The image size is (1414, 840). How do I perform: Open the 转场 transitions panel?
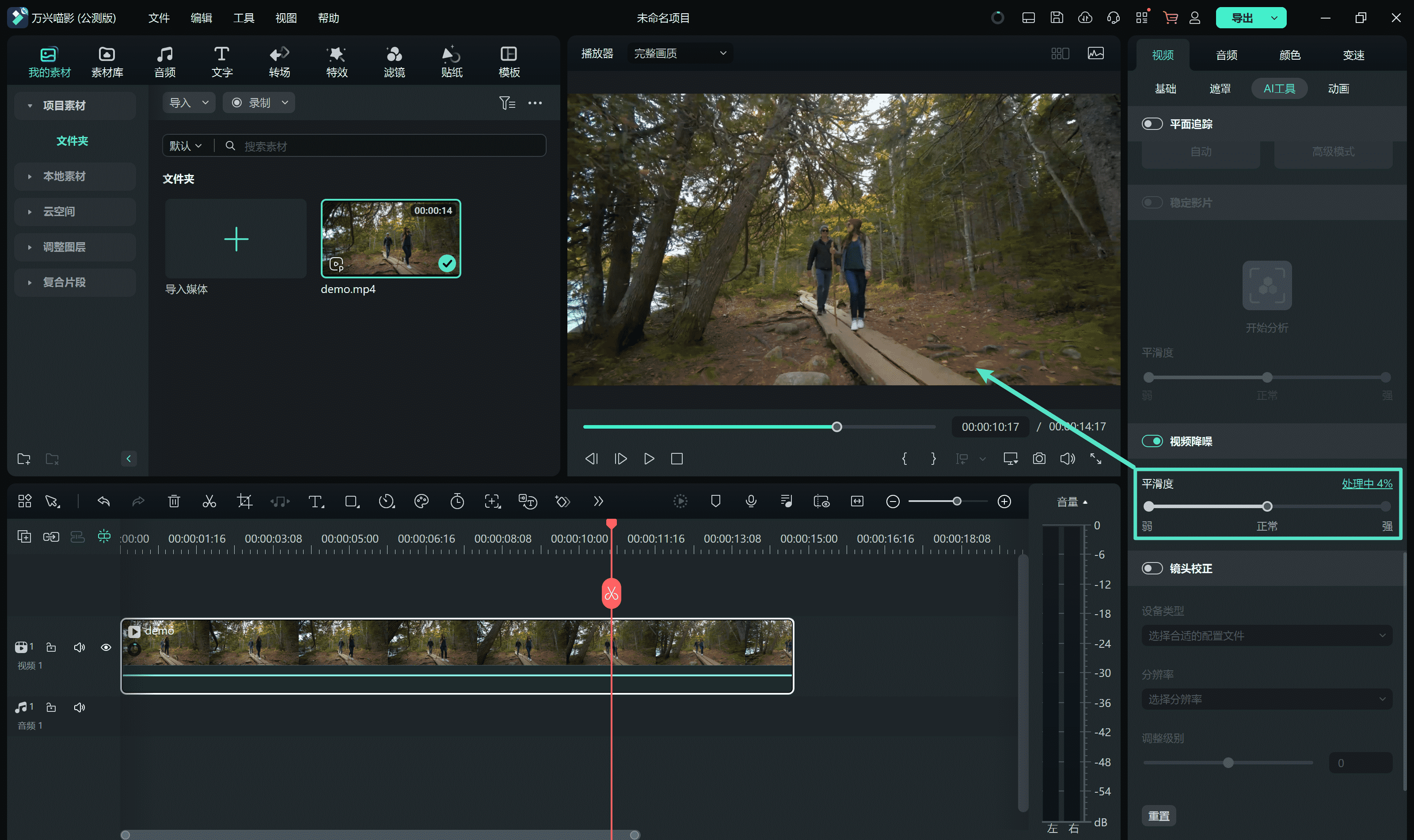pyautogui.click(x=279, y=62)
